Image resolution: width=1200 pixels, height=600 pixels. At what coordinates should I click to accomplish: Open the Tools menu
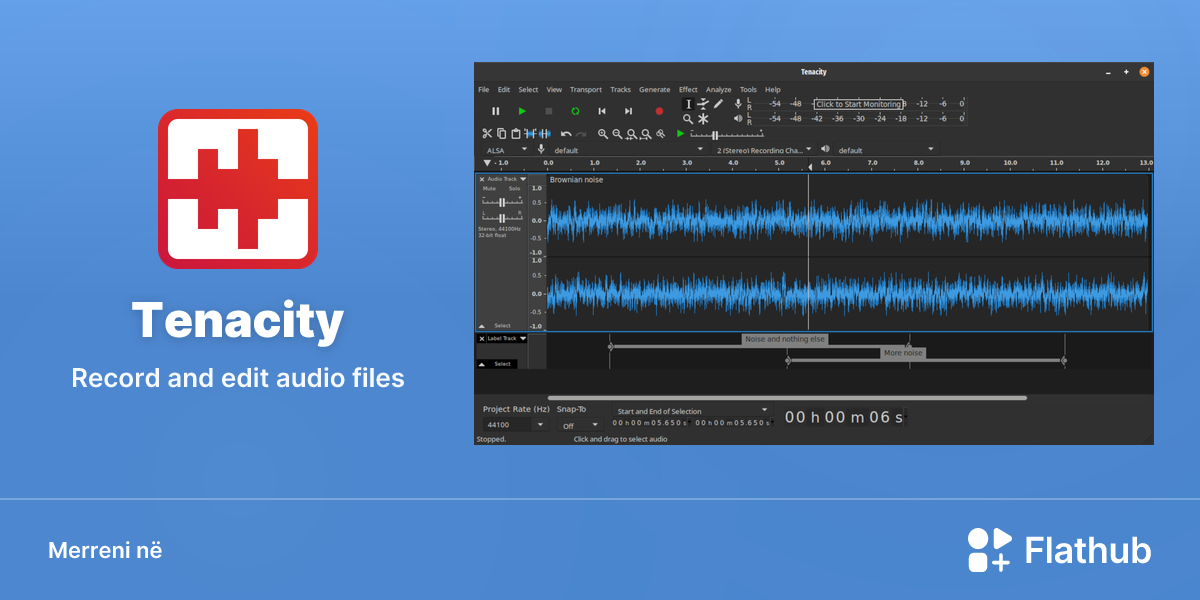coord(748,90)
